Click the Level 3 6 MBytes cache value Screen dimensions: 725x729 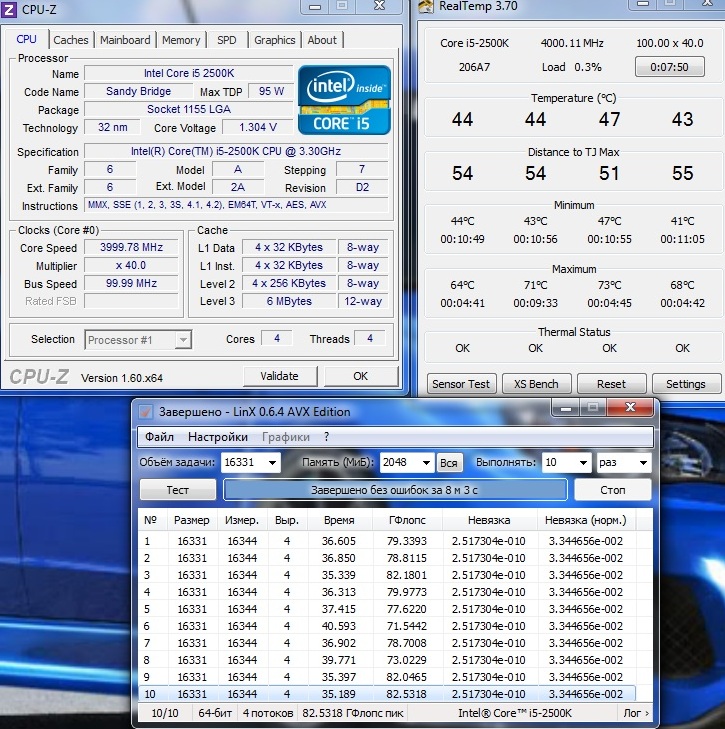[x=289, y=301]
